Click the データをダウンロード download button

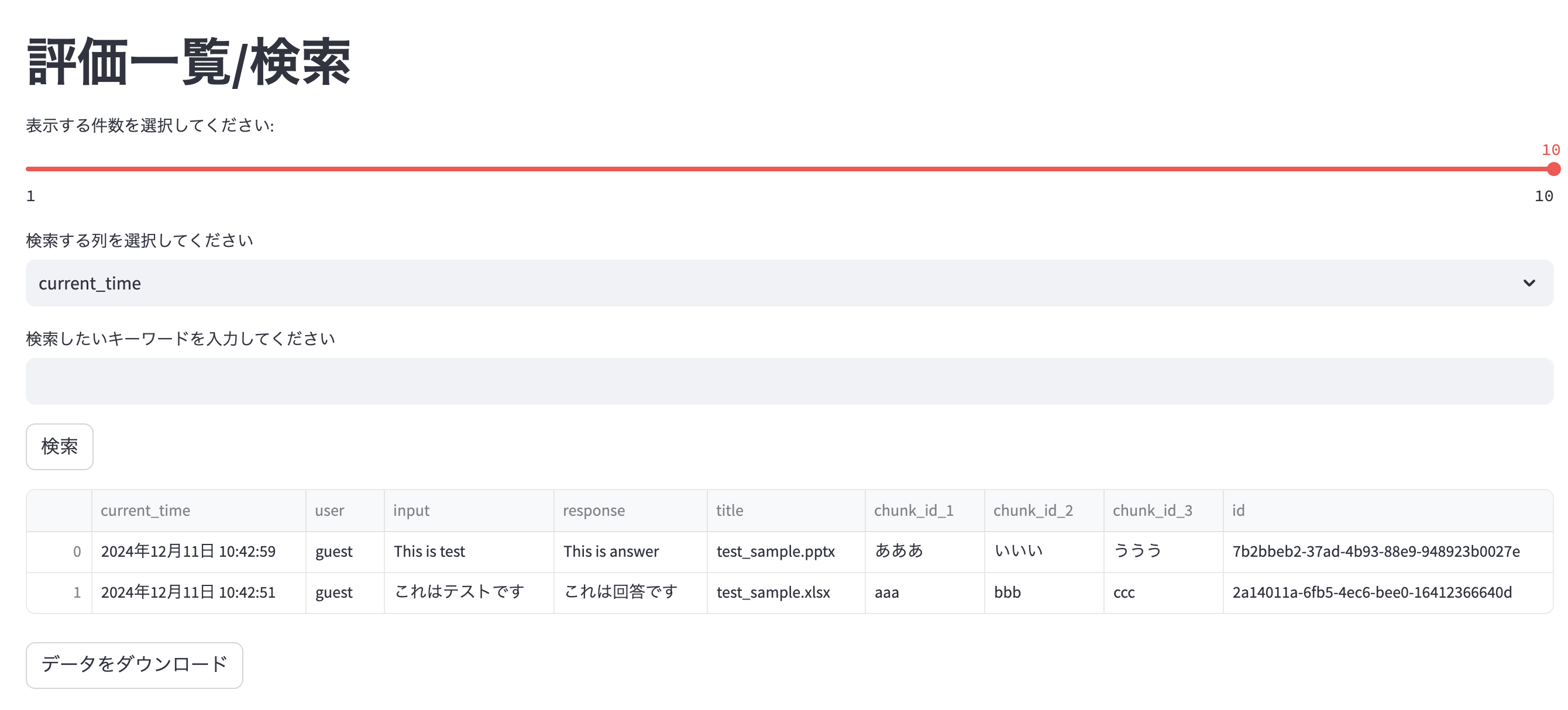point(134,664)
